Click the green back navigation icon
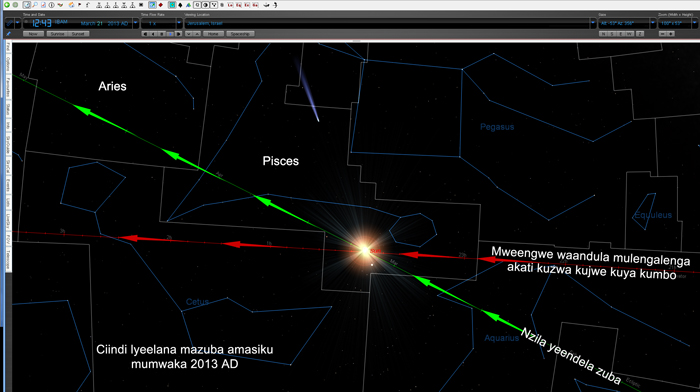Image resolution: width=700 pixels, height=392 pixels. pyautogui.click(x=7, y=4)
